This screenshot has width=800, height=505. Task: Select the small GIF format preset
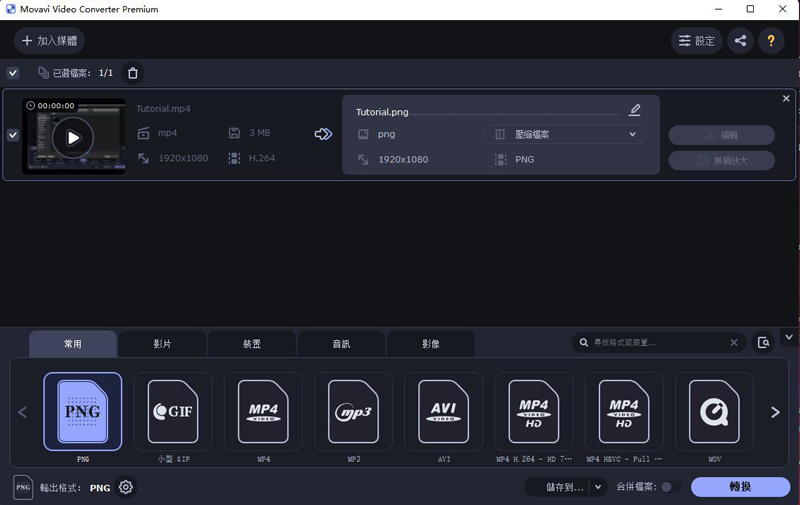tap(173, 412)
